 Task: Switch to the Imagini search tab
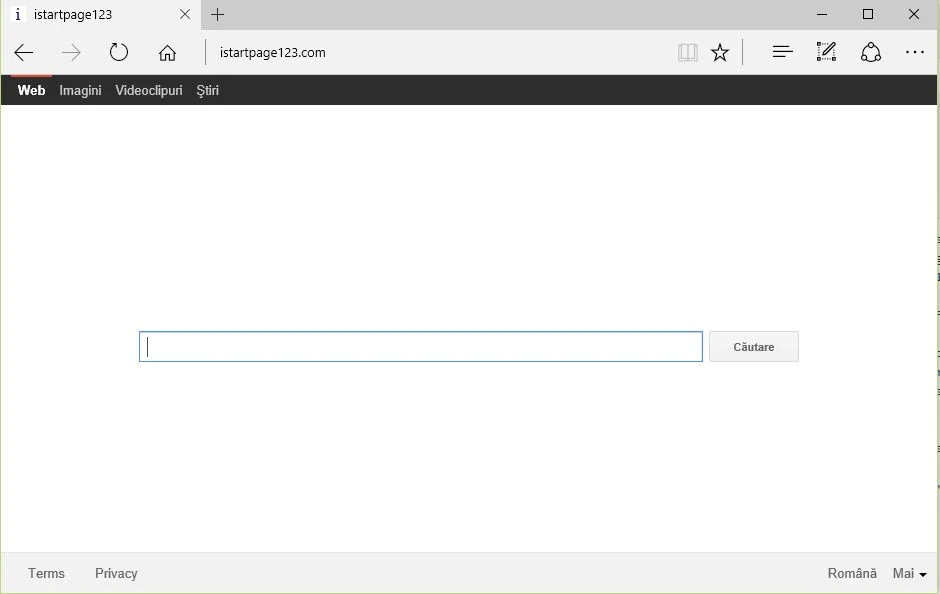coord(80,91)
